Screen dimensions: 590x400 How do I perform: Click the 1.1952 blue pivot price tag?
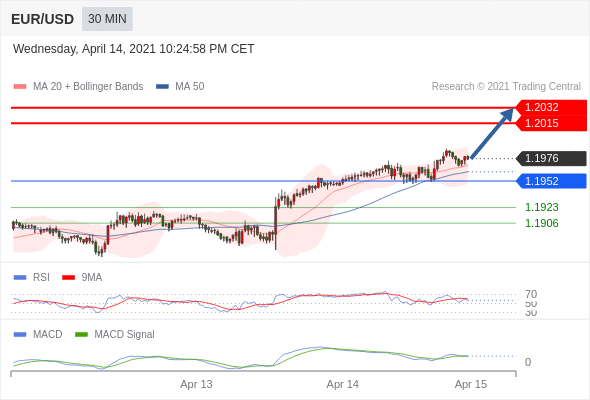551,181
